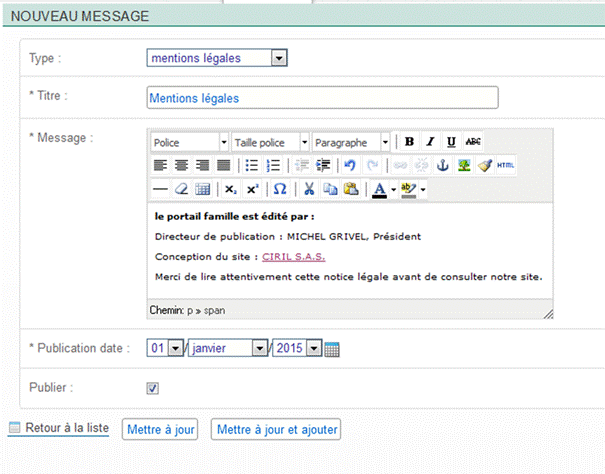Insert a bulleted list
This screenshot has width=605, height=474.
252,165
